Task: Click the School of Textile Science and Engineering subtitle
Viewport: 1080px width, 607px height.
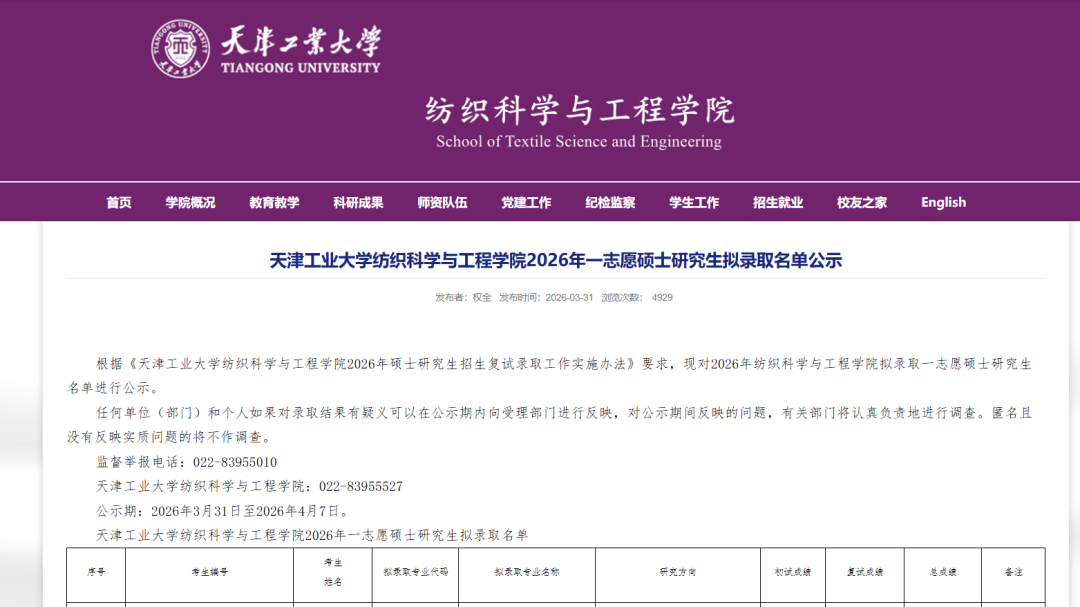Action: tap(579, 142)
